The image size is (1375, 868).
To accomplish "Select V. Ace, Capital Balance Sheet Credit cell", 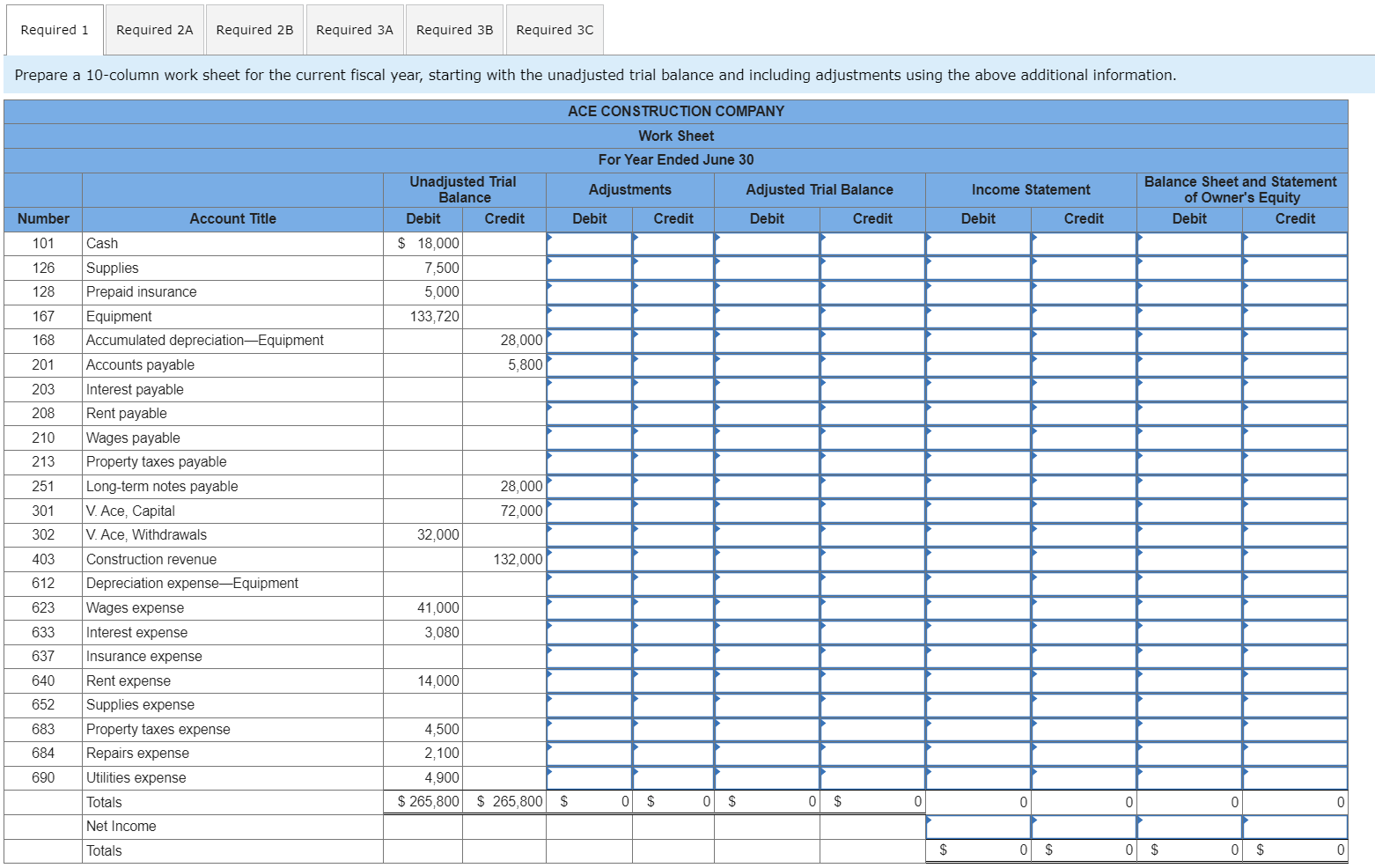I will [1296, 511].
